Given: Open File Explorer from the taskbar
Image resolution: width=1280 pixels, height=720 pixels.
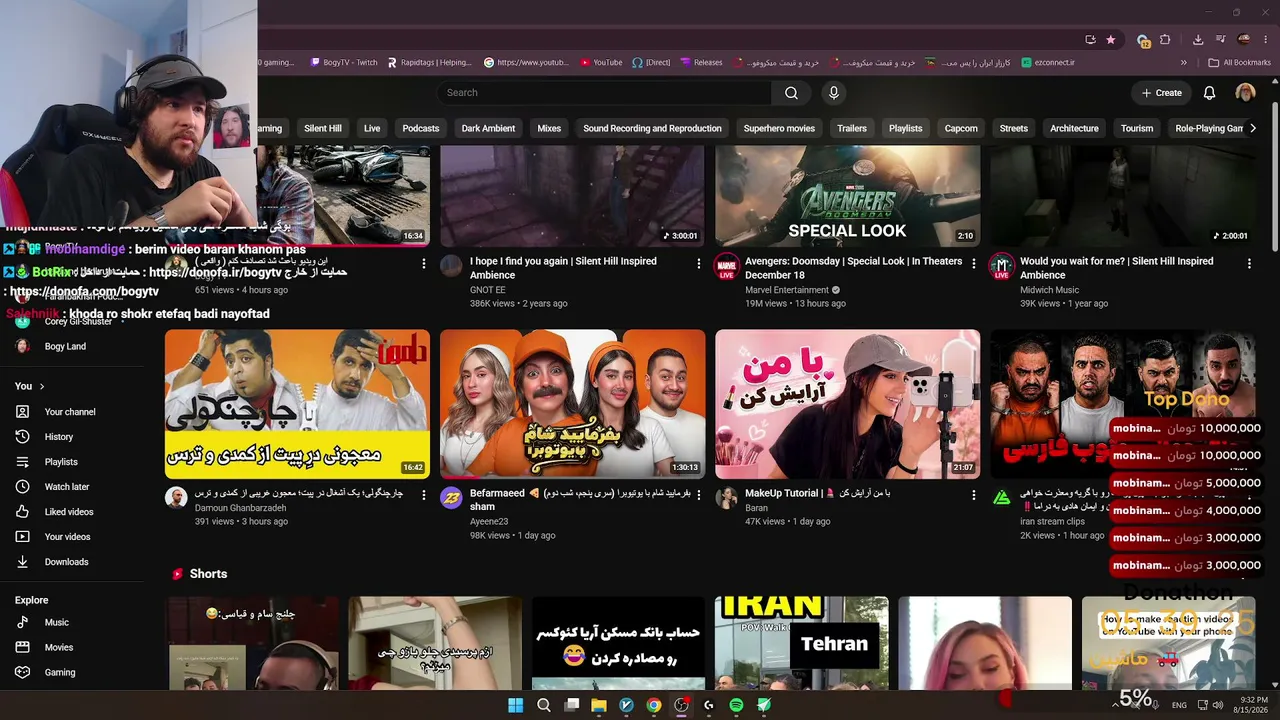Looking at the screenshot, I should click(x=599, y=705).
